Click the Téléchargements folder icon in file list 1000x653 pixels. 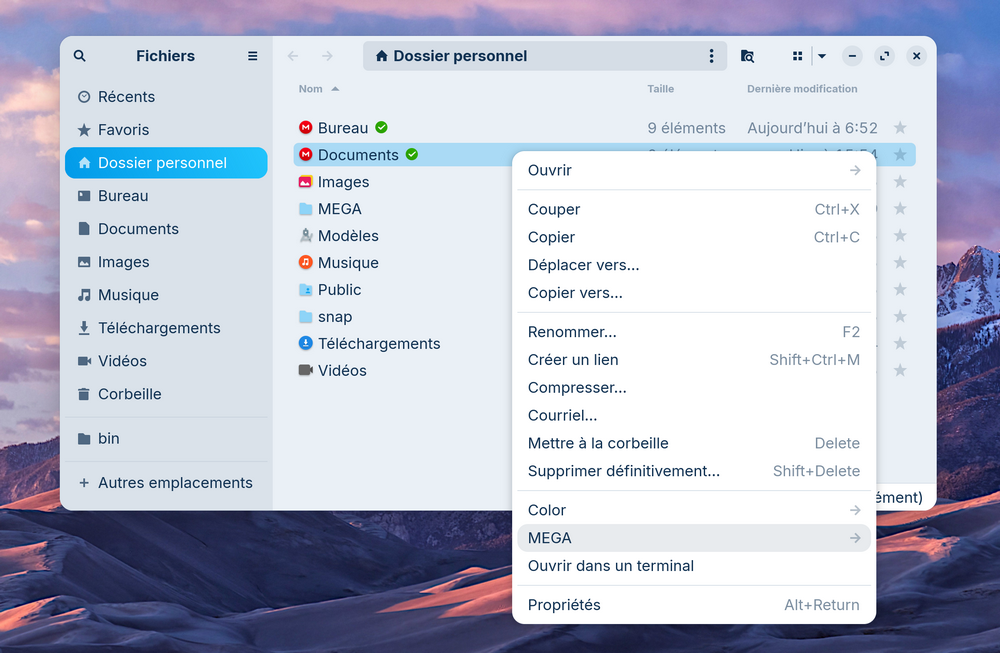306,343
